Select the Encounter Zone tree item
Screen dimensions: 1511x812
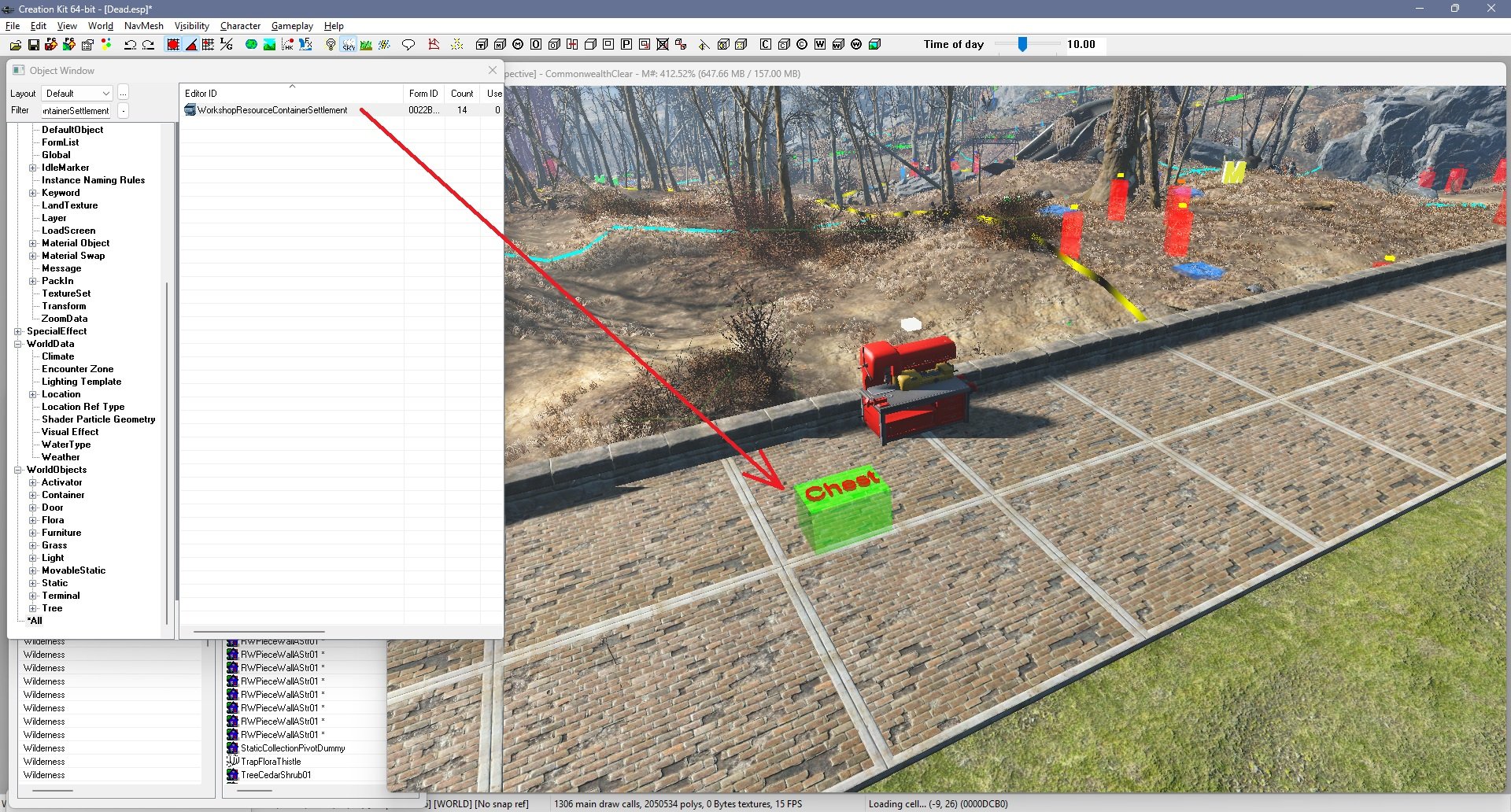point(77,369)
